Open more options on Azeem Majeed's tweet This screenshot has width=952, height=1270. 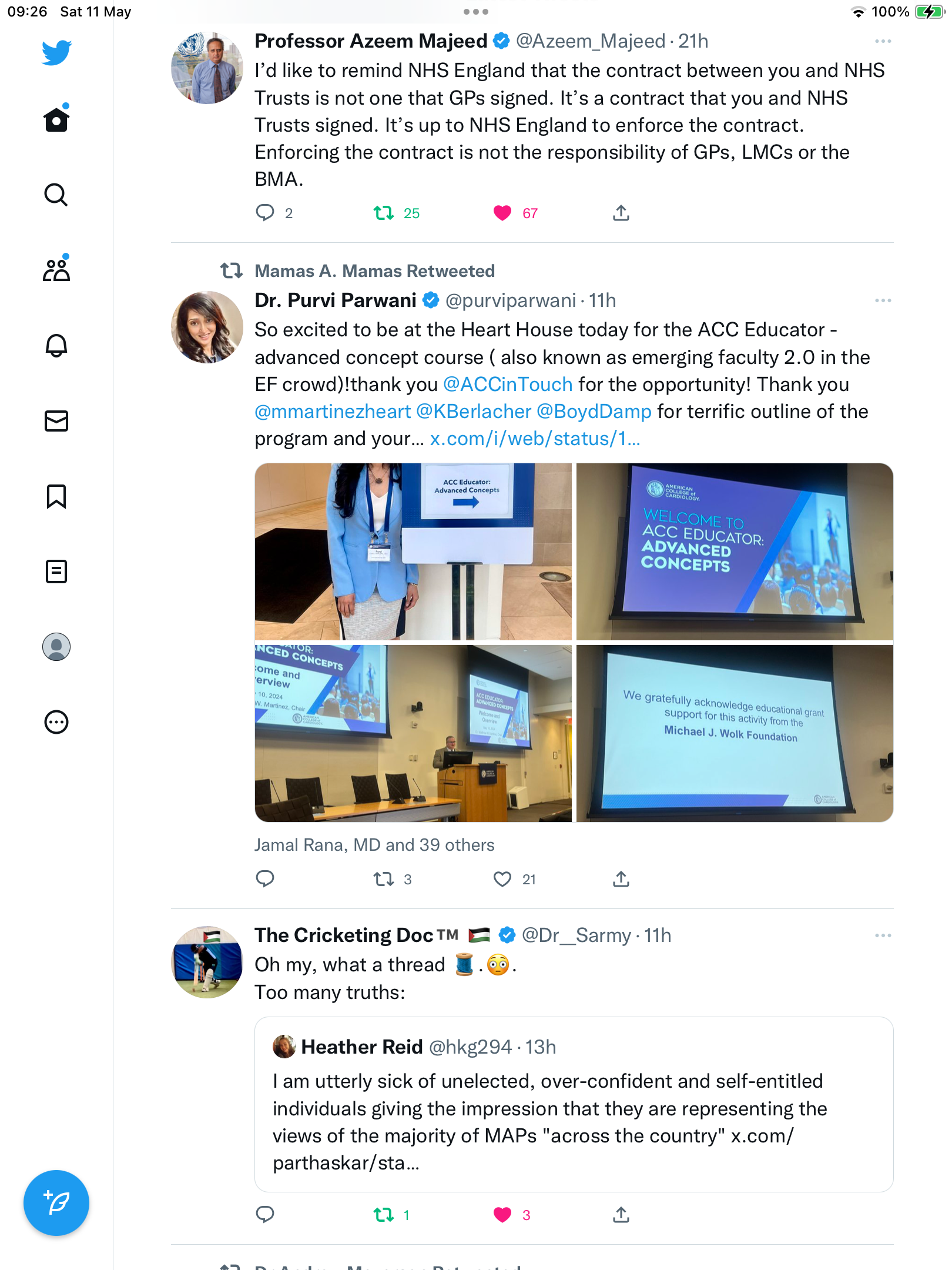(883, 41)
